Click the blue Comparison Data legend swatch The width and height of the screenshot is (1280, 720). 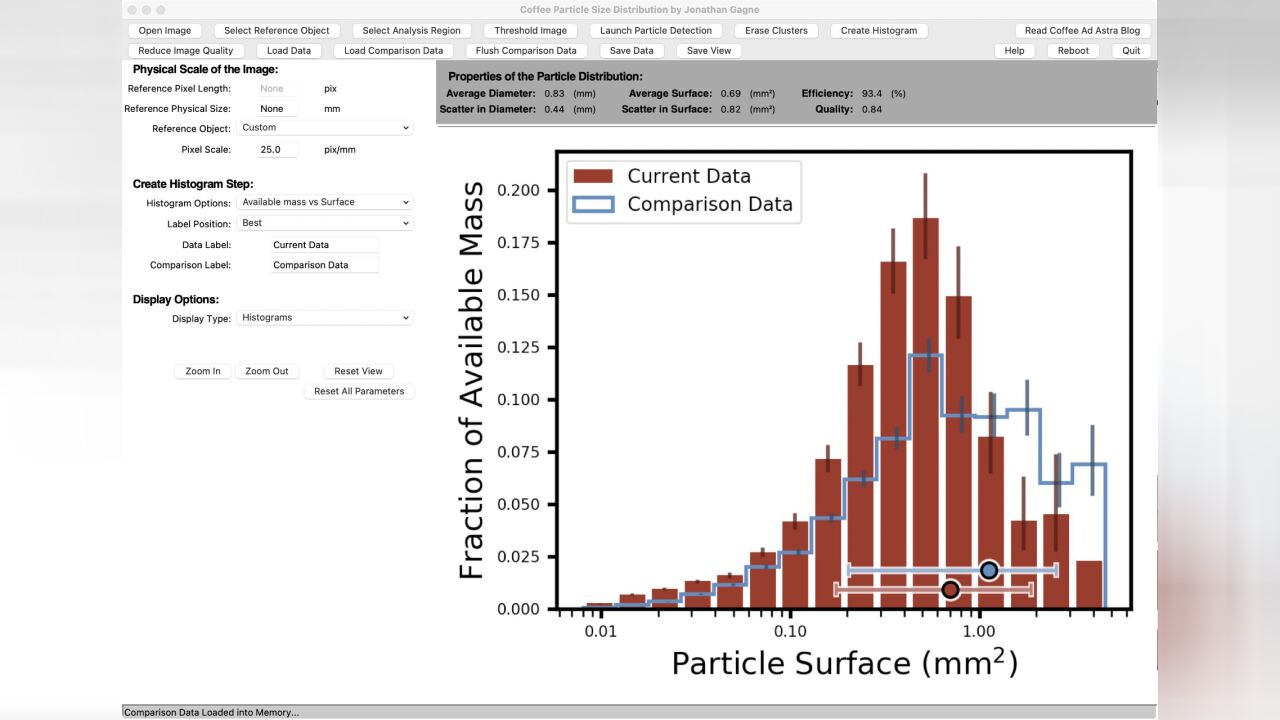click(x=592, y=204)
